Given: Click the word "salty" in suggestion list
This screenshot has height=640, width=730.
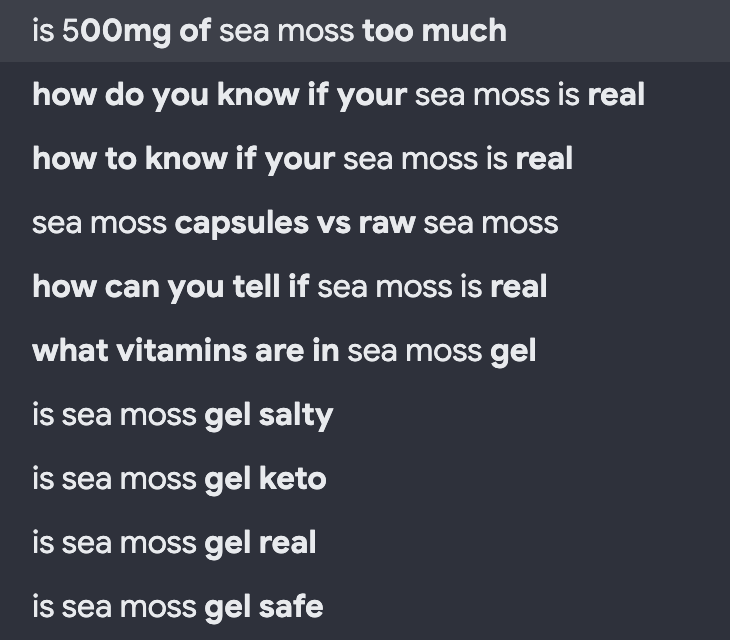Looking at the screenshot, I should [296, 416].
